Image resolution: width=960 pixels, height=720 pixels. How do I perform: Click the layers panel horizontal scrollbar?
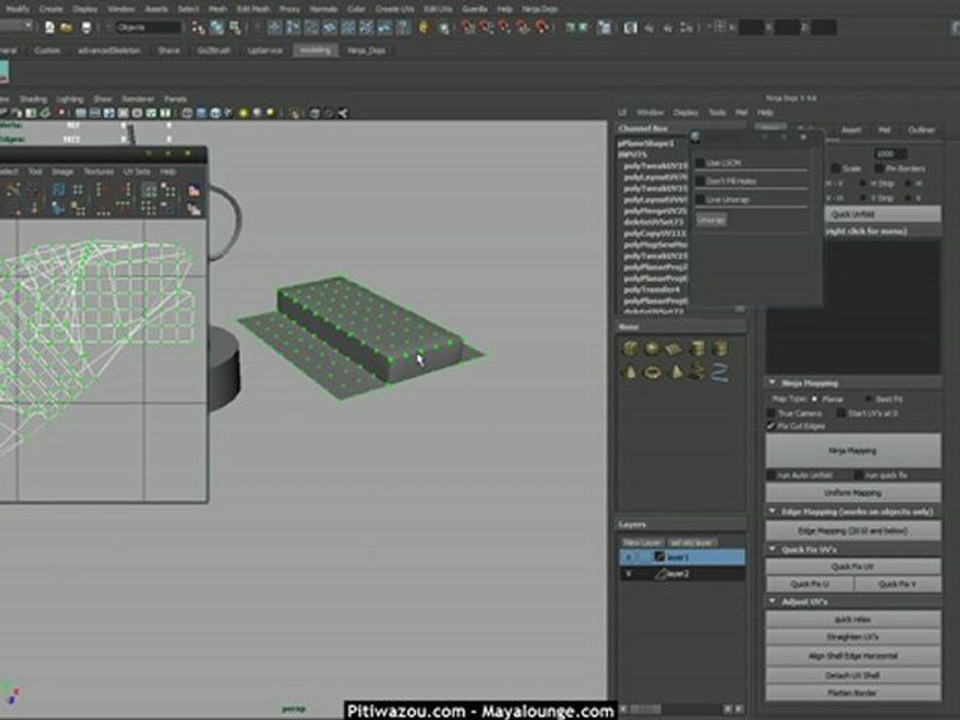680,709
